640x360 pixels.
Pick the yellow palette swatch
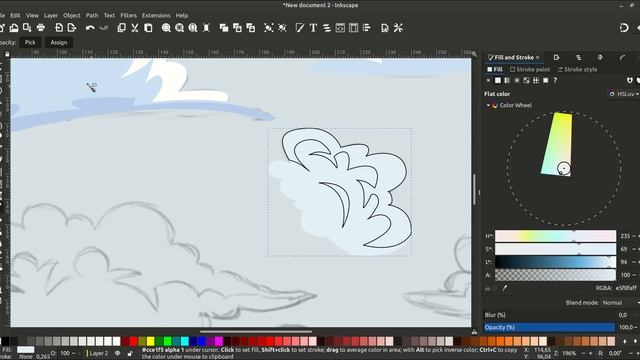point(151,341)
